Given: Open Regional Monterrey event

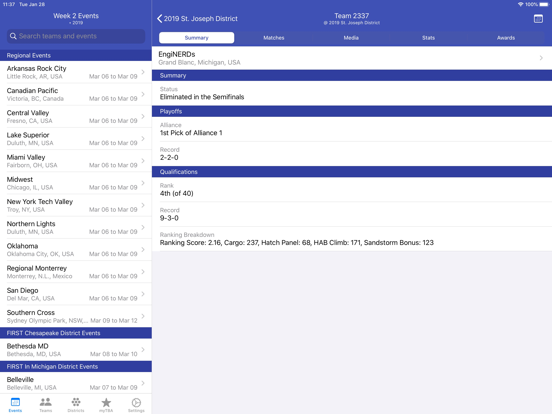Looking at the screenshot, I should (76, 272).
